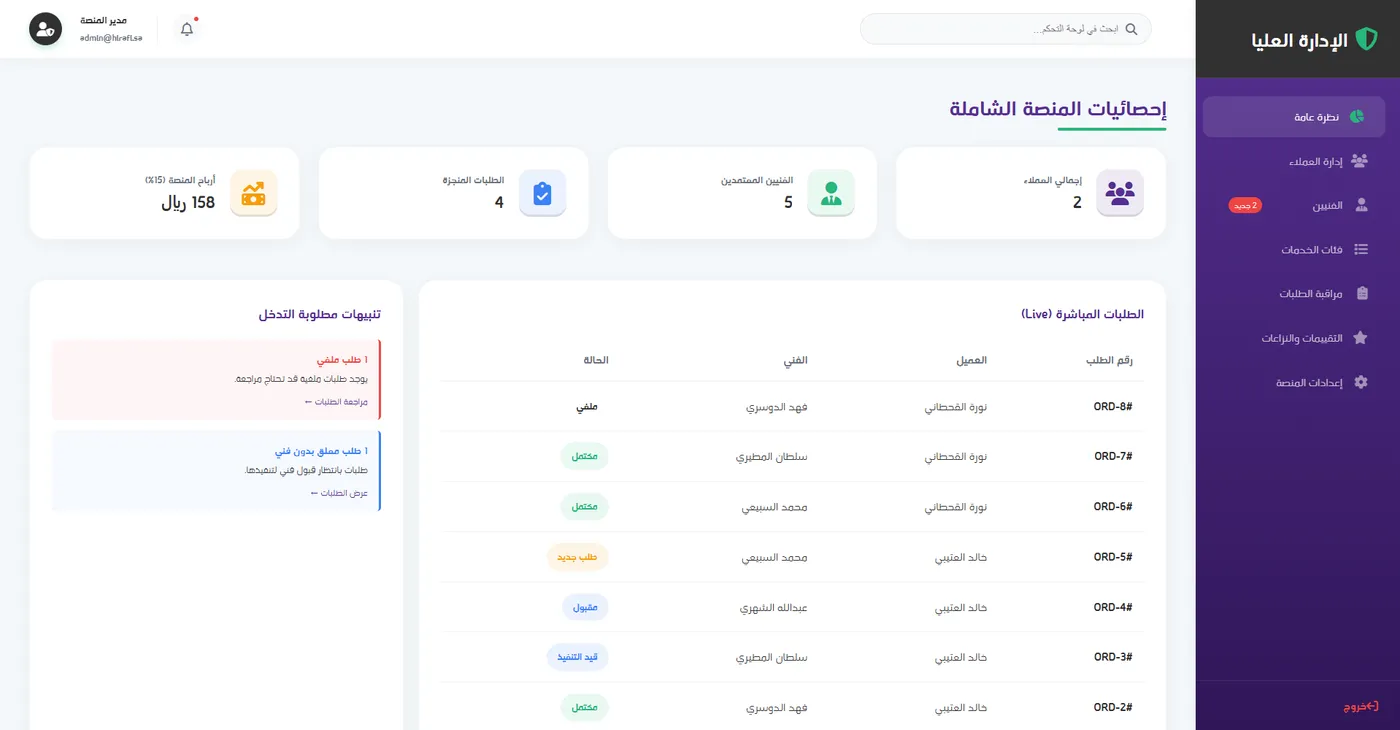The width and height of the screenshot is (1400, 730).
Task: Open التقييمات والنزاعات menu item
Action: [1294, 338]
